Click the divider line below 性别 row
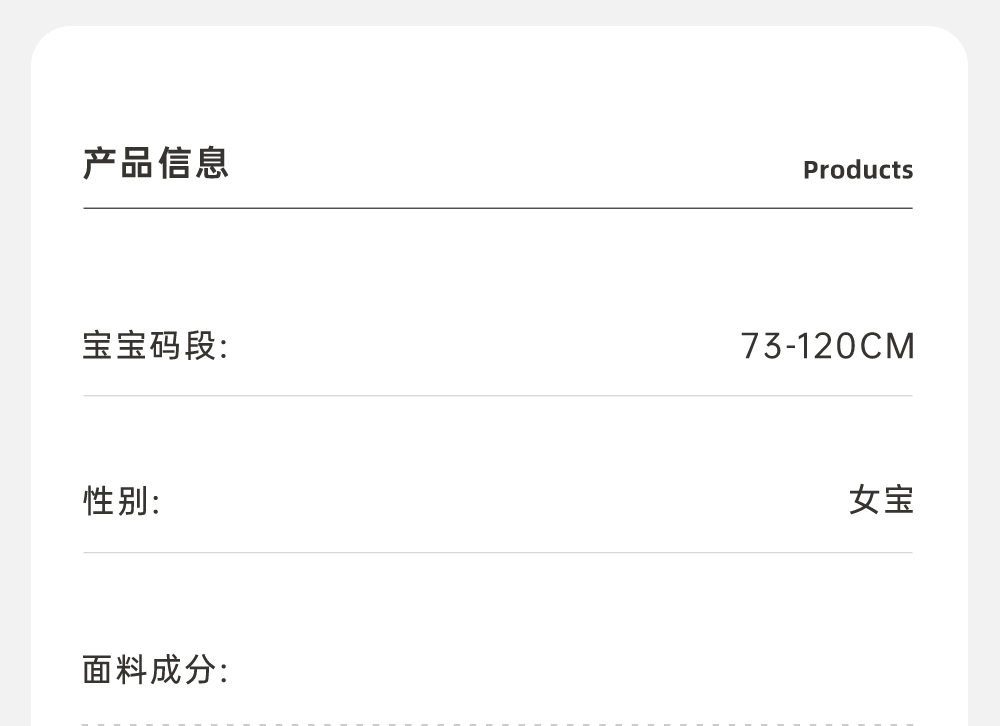This screenshot has height=726, width=1000. pos(498,552)
